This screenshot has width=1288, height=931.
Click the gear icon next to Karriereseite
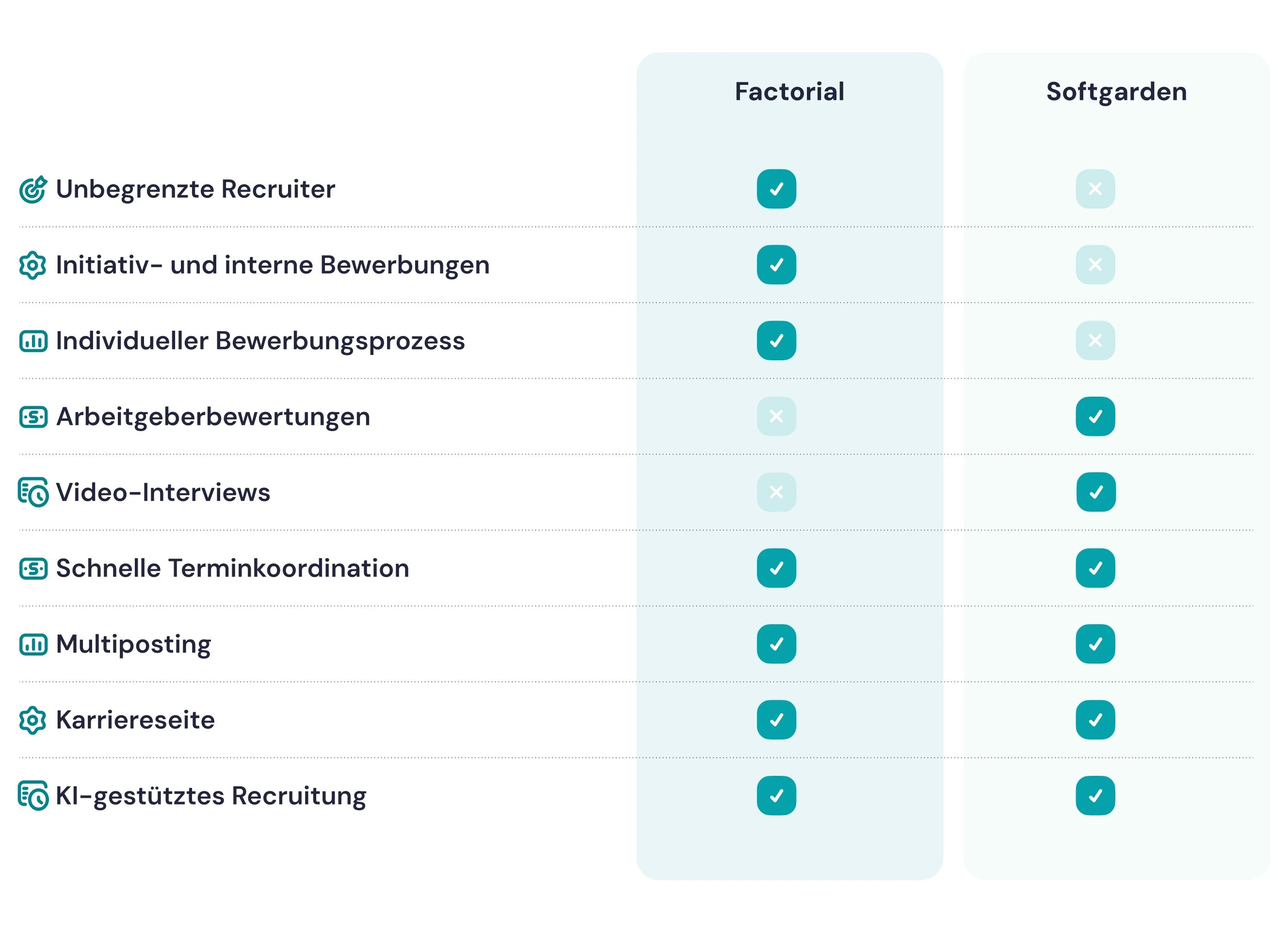point(33,721)
